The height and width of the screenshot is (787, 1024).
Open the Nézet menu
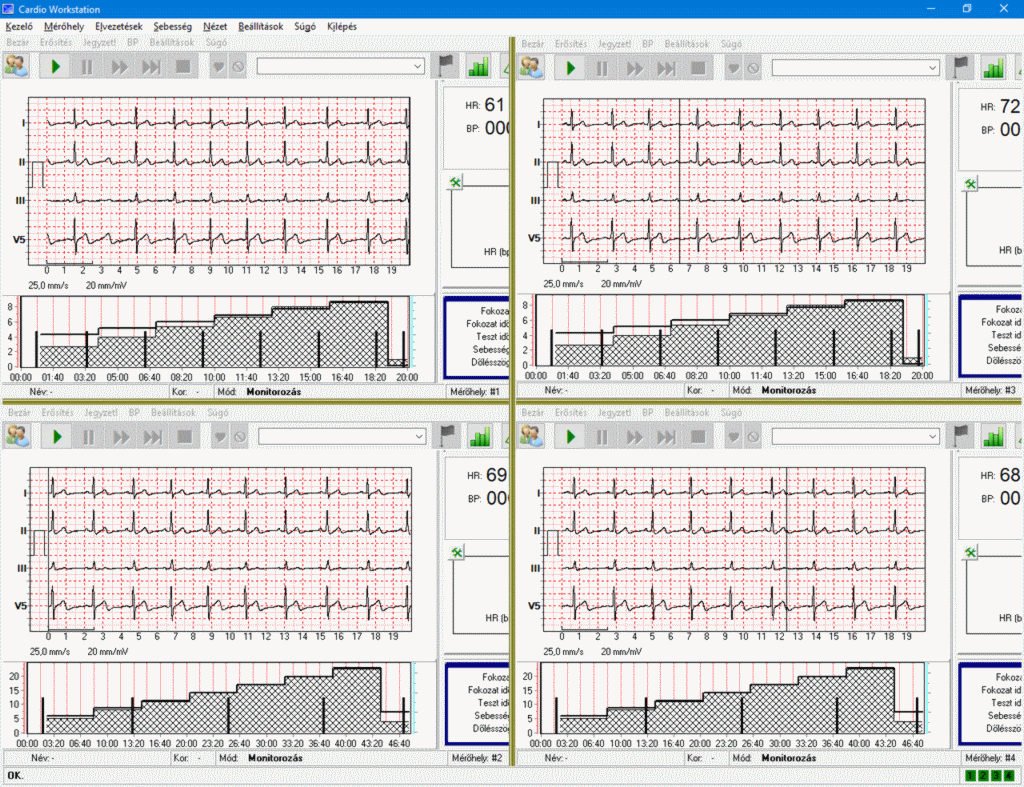[x=215, y=26]
